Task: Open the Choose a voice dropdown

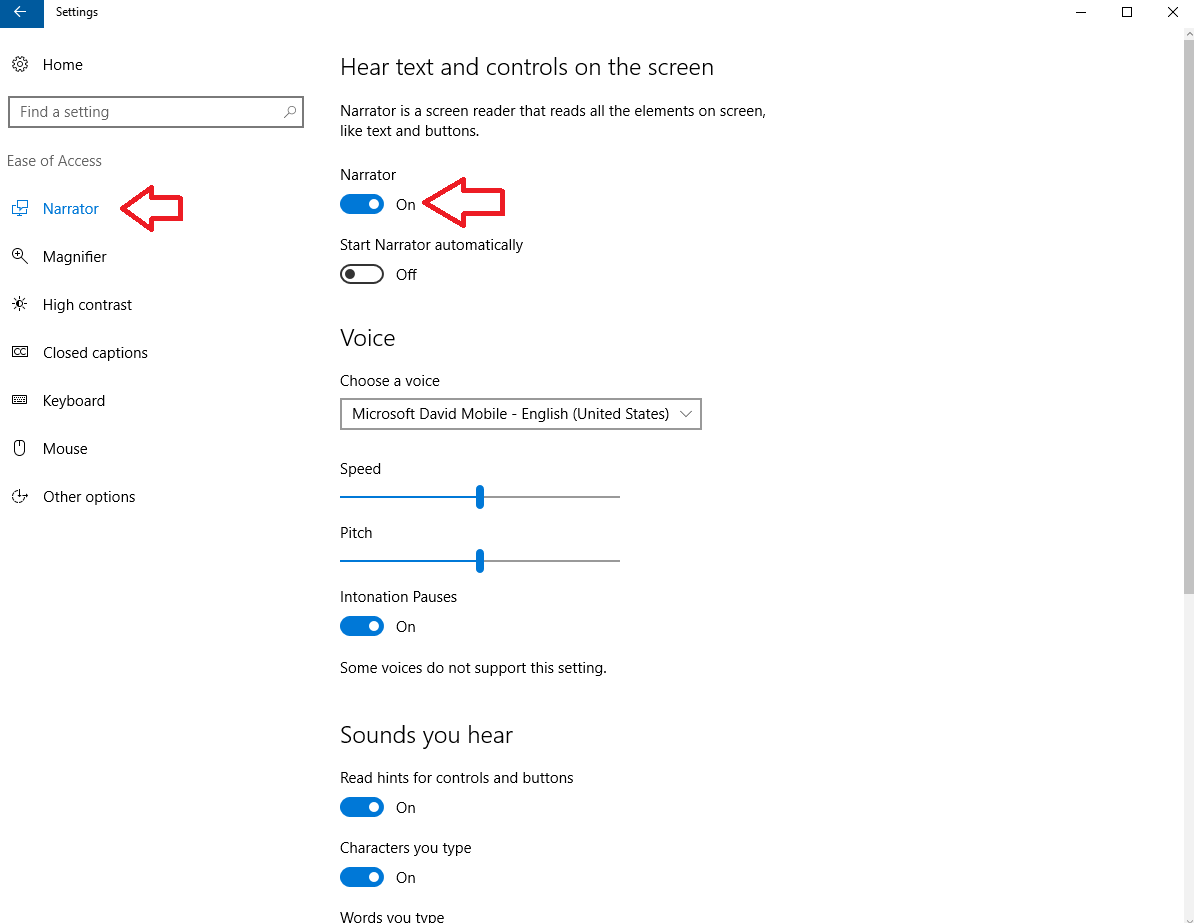Action: point(520,414)
